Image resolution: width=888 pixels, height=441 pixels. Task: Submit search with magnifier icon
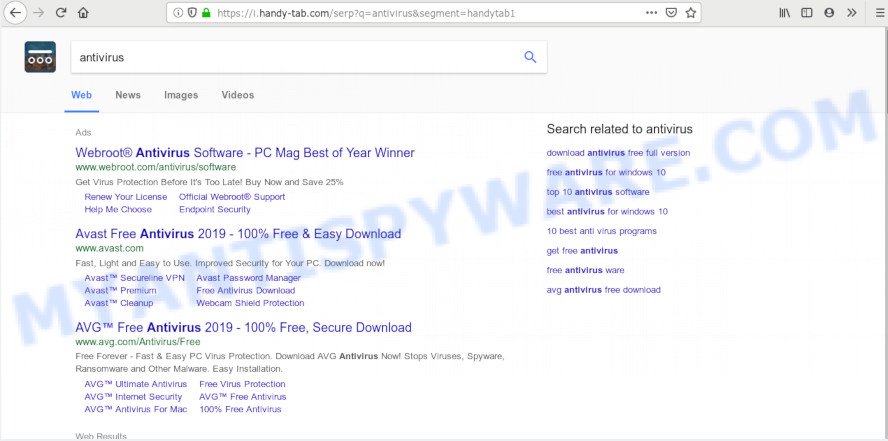pyautogui.click(x=530, y=57)
